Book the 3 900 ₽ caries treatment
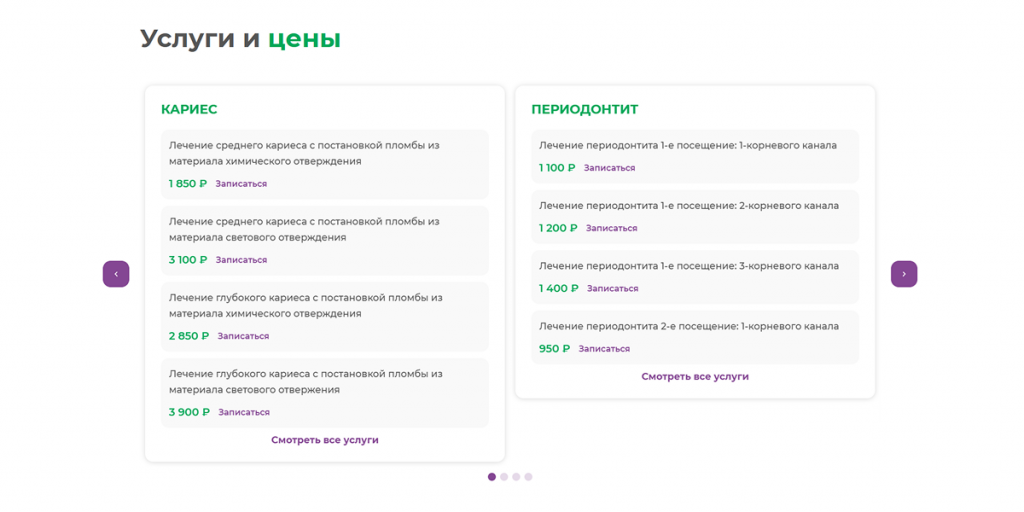Screen dimensions: 1024x512 click(x=244, y=412)
